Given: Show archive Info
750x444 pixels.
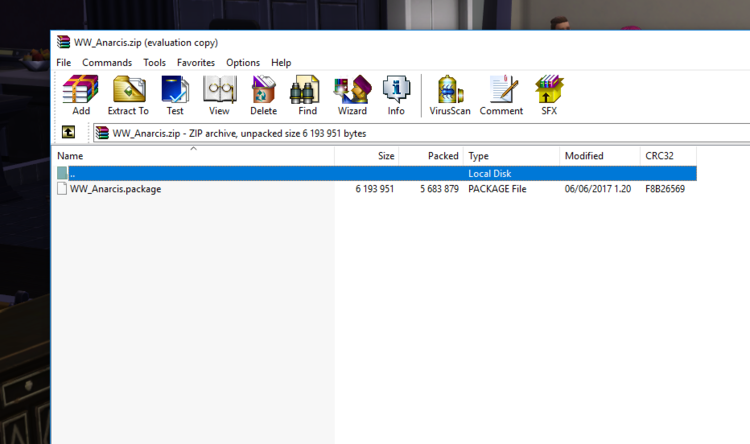Looking at the screenshot, I should tap(396, 95).
